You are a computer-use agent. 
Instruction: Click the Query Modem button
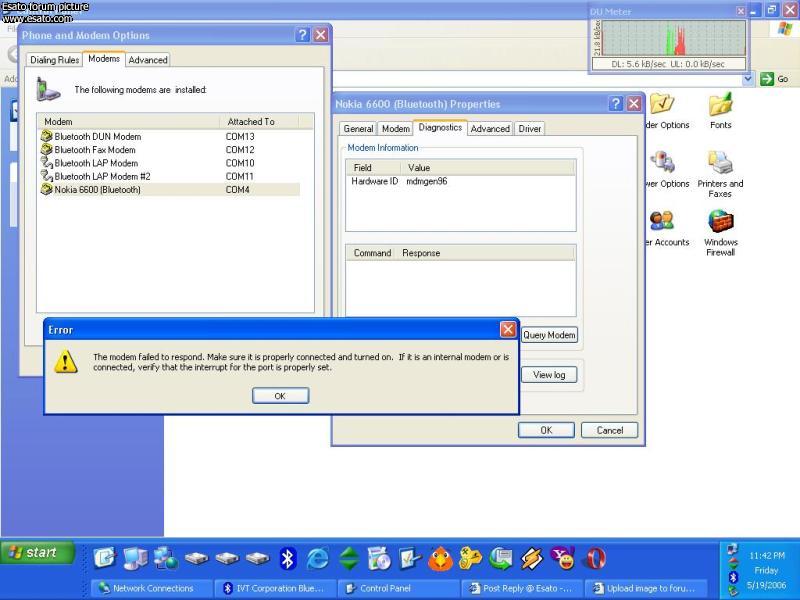click(549, 335)
